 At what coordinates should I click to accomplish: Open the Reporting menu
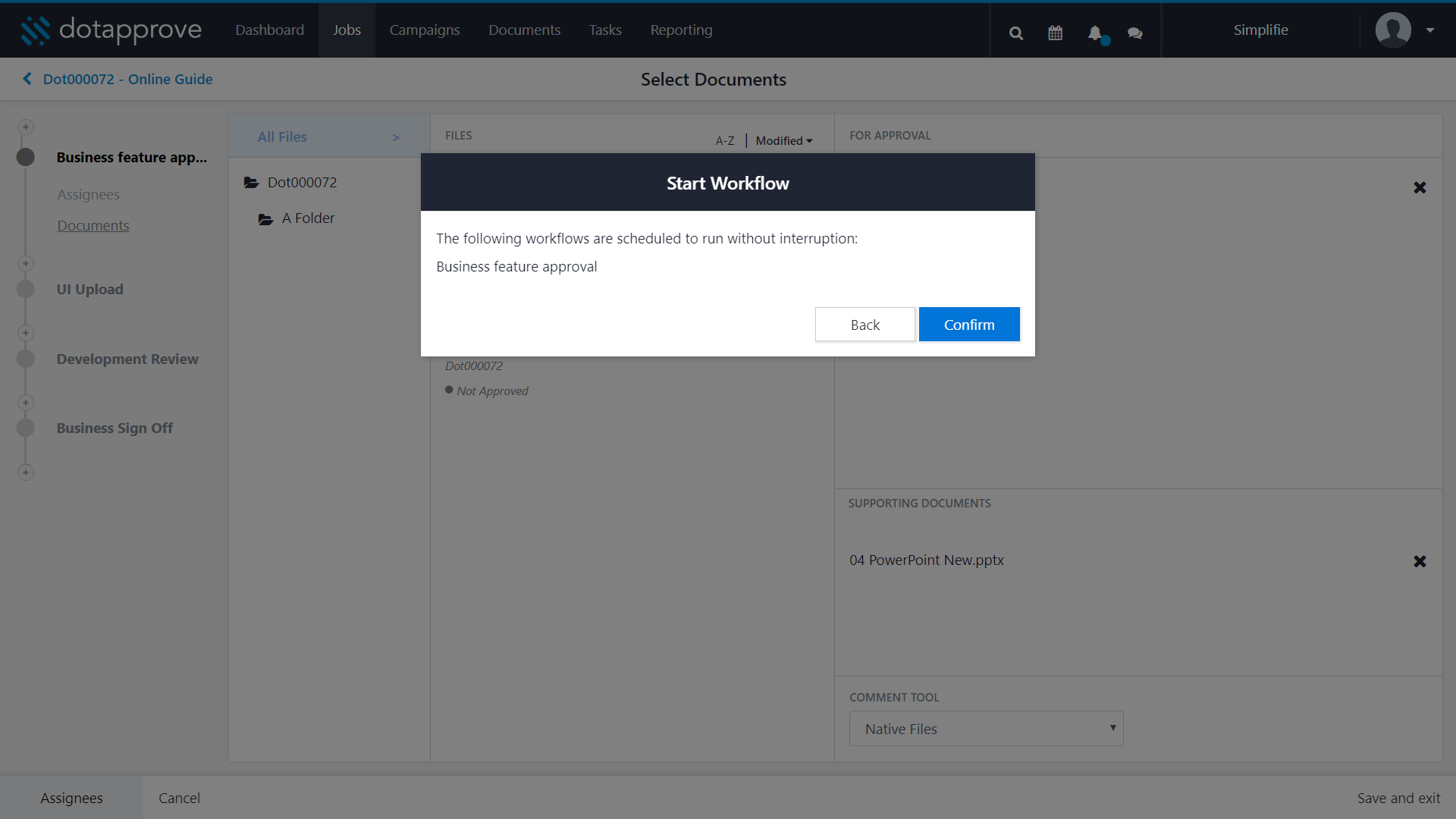(681, 30)
